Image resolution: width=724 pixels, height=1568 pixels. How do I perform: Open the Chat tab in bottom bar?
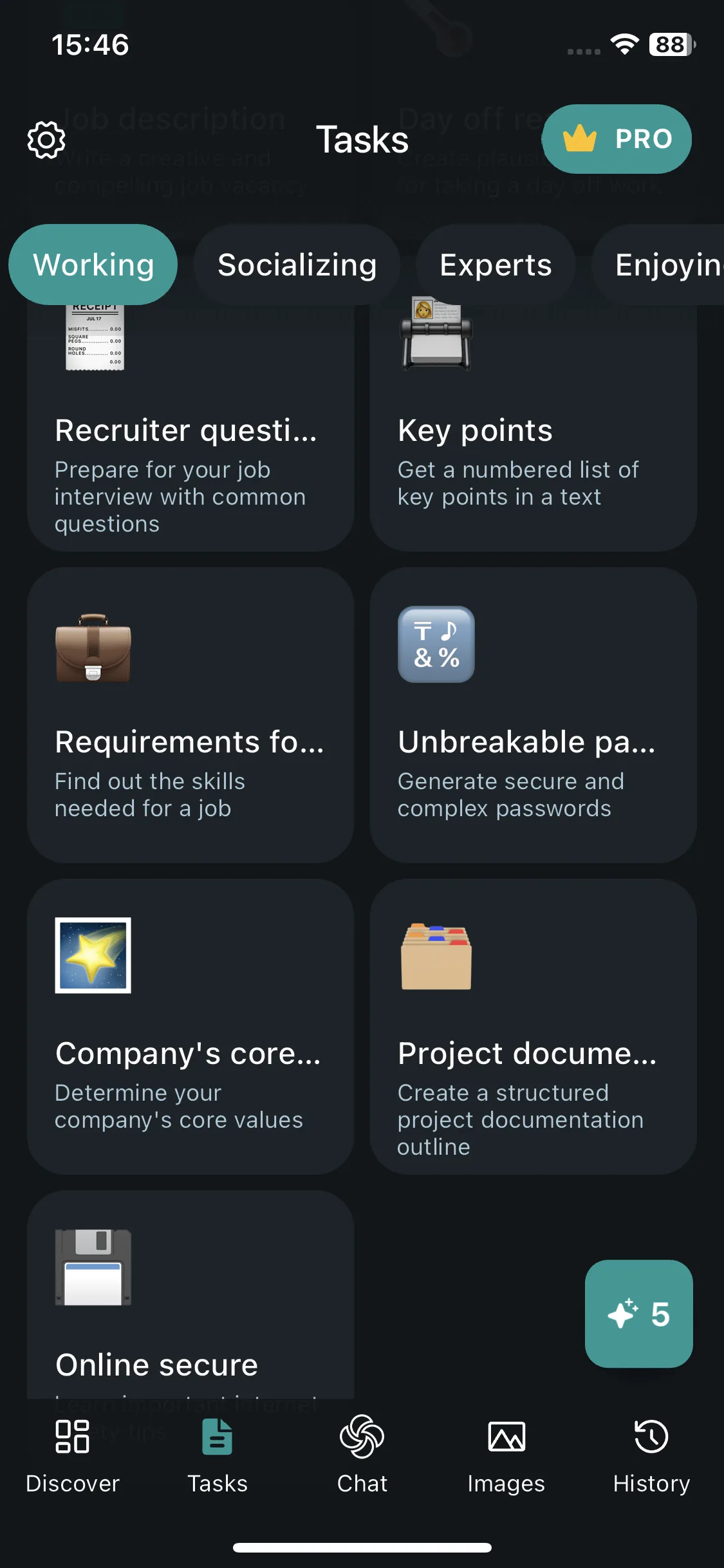(362, 1455)
